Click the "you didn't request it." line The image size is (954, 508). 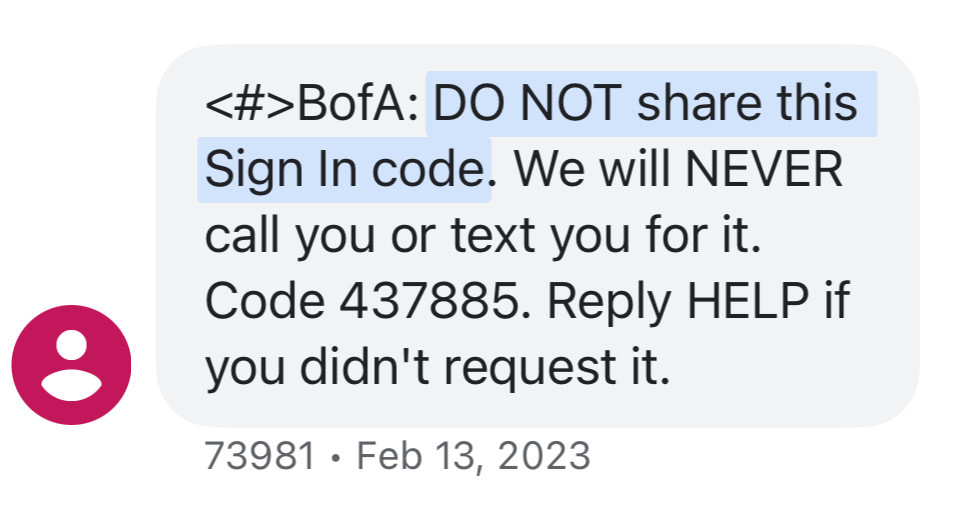tap(437, 368)
